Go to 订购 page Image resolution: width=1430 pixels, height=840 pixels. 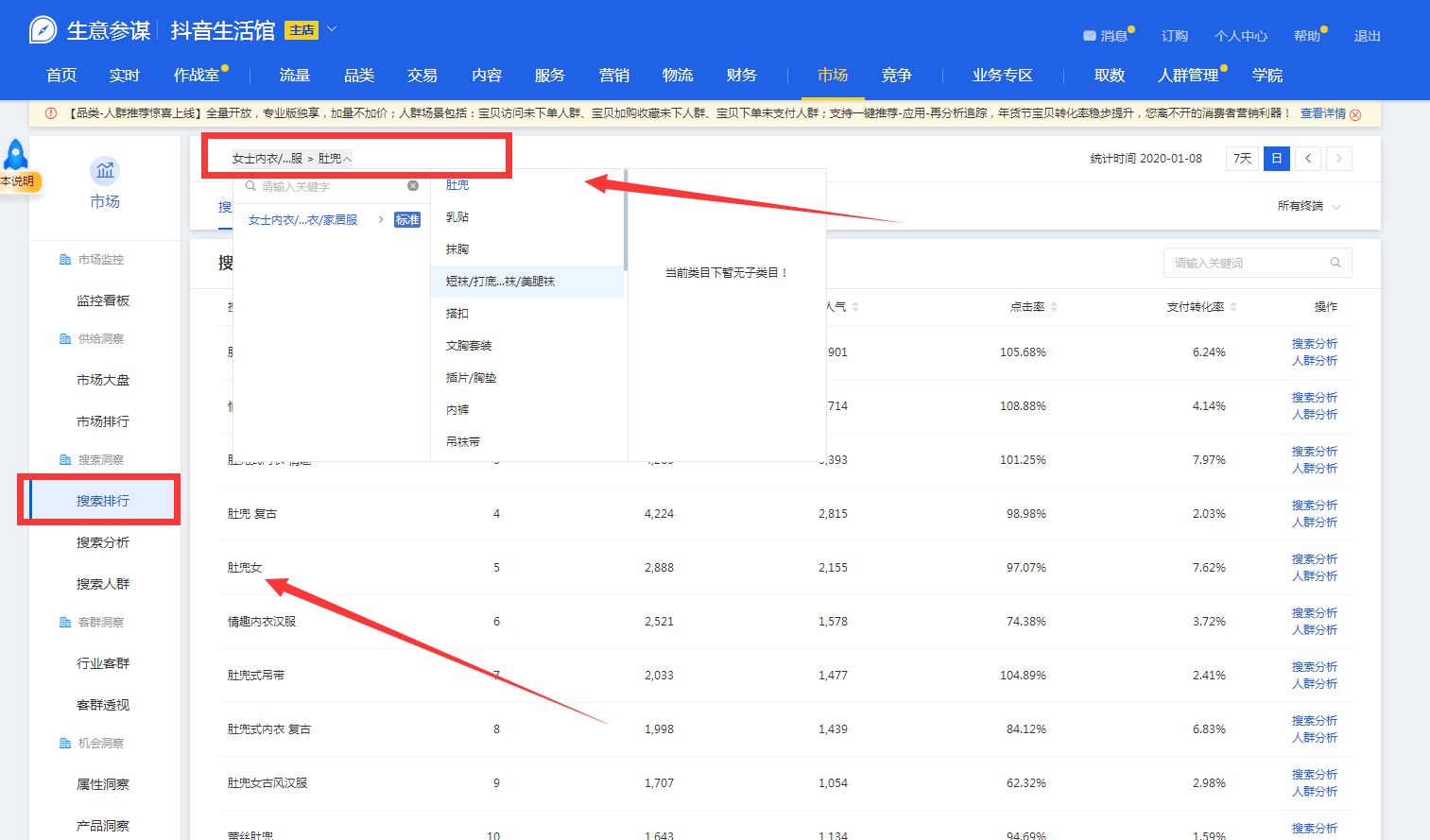pos(1175,36)
